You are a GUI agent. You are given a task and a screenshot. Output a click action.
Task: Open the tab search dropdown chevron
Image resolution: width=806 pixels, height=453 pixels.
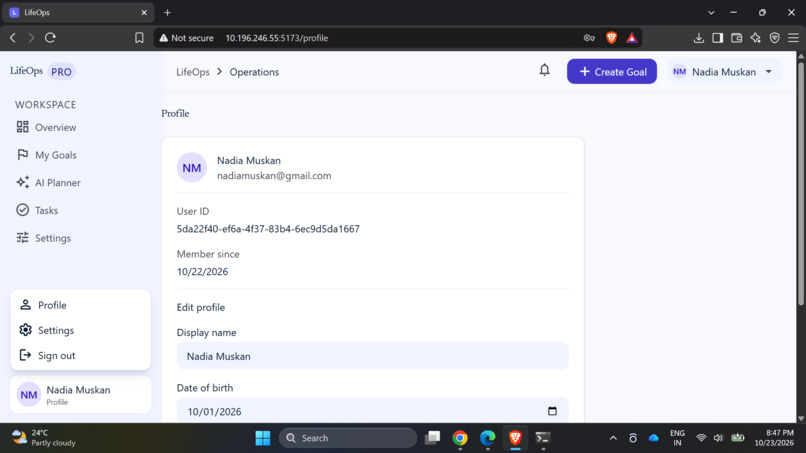coord(711,12)
